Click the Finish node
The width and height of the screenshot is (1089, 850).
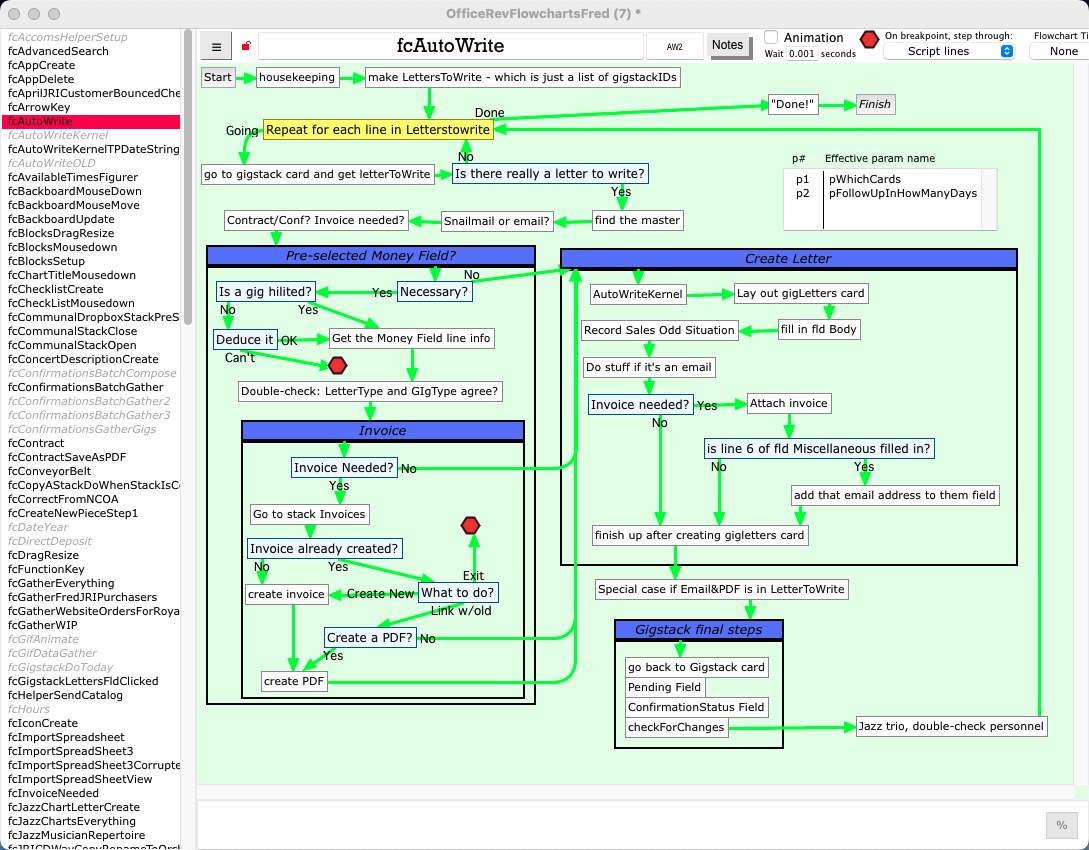pos(874,104)
